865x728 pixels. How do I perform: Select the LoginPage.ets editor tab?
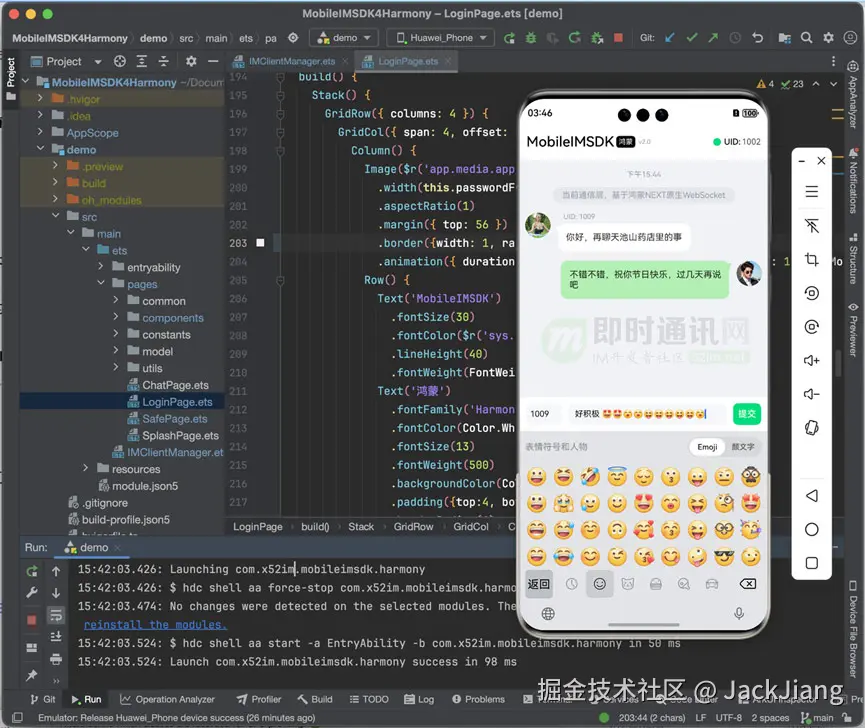(x=406, y=61)
